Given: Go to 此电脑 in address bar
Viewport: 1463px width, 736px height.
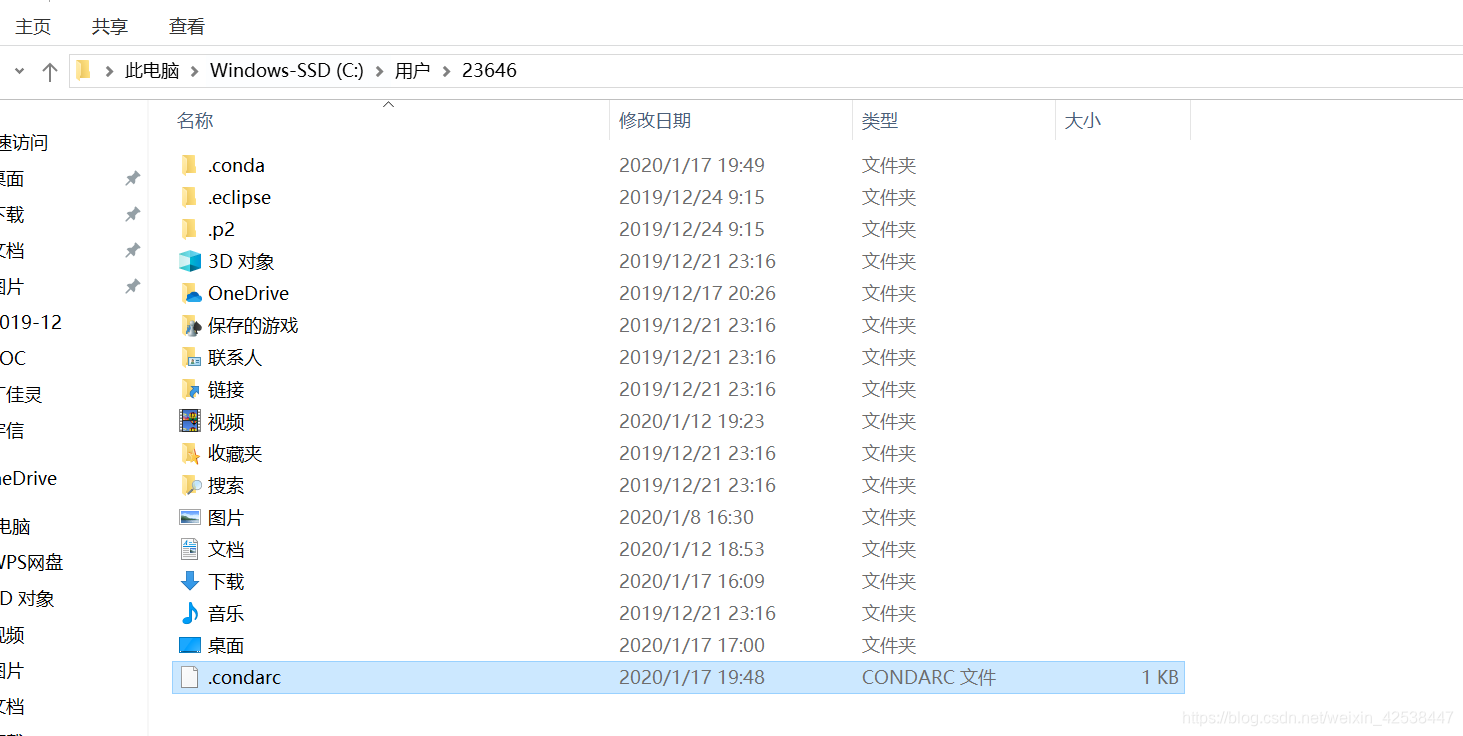Looking at the screenshot, I should (152, 71).
